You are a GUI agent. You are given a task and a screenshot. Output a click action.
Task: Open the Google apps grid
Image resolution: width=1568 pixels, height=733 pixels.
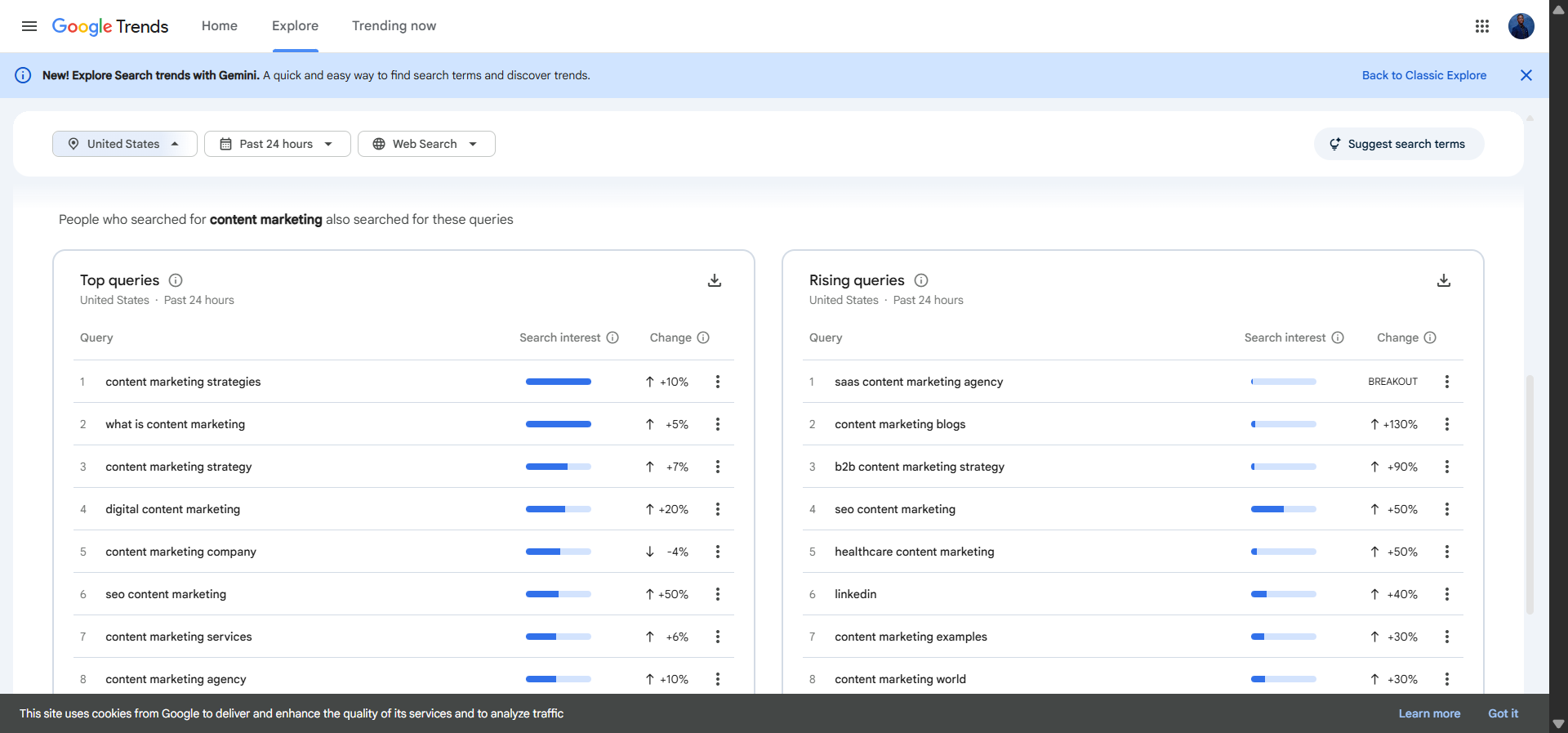[x=1482, y=26]
